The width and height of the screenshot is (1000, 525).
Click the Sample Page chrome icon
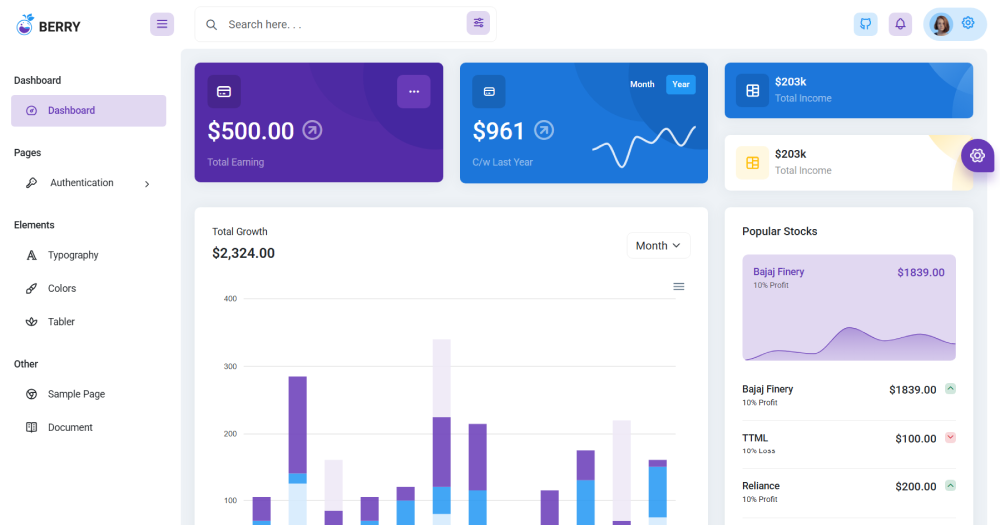[x=31, y=394]
